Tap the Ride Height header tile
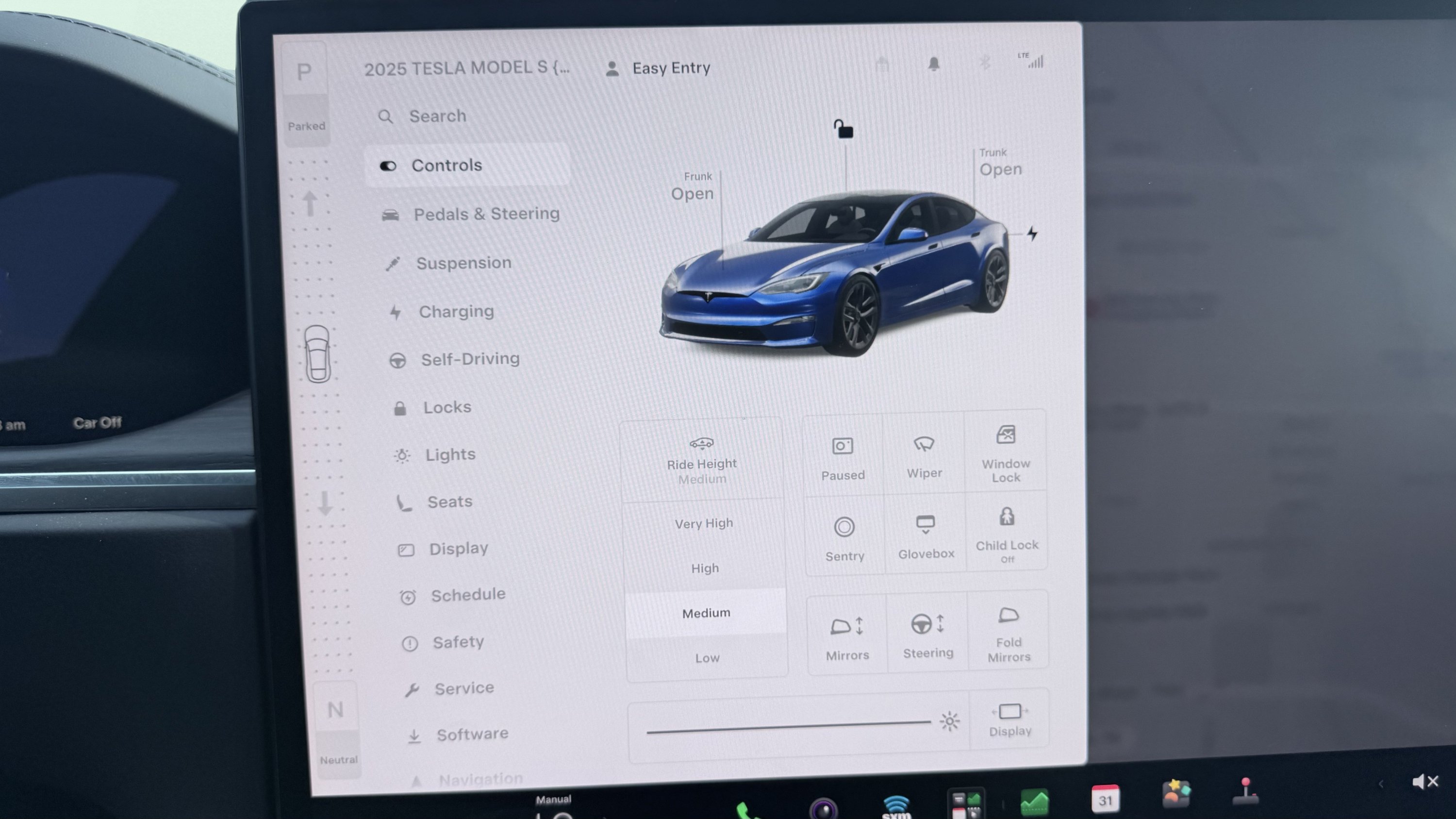Screen dimensions: 1456x819 tap(702, 461)
